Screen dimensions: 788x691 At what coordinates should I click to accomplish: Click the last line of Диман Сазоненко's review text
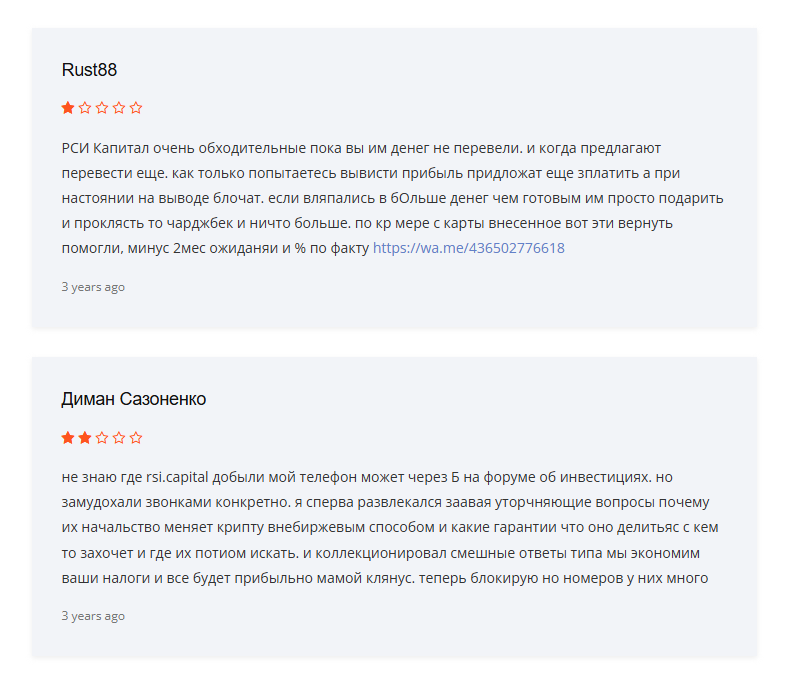(x=385, y=577)
